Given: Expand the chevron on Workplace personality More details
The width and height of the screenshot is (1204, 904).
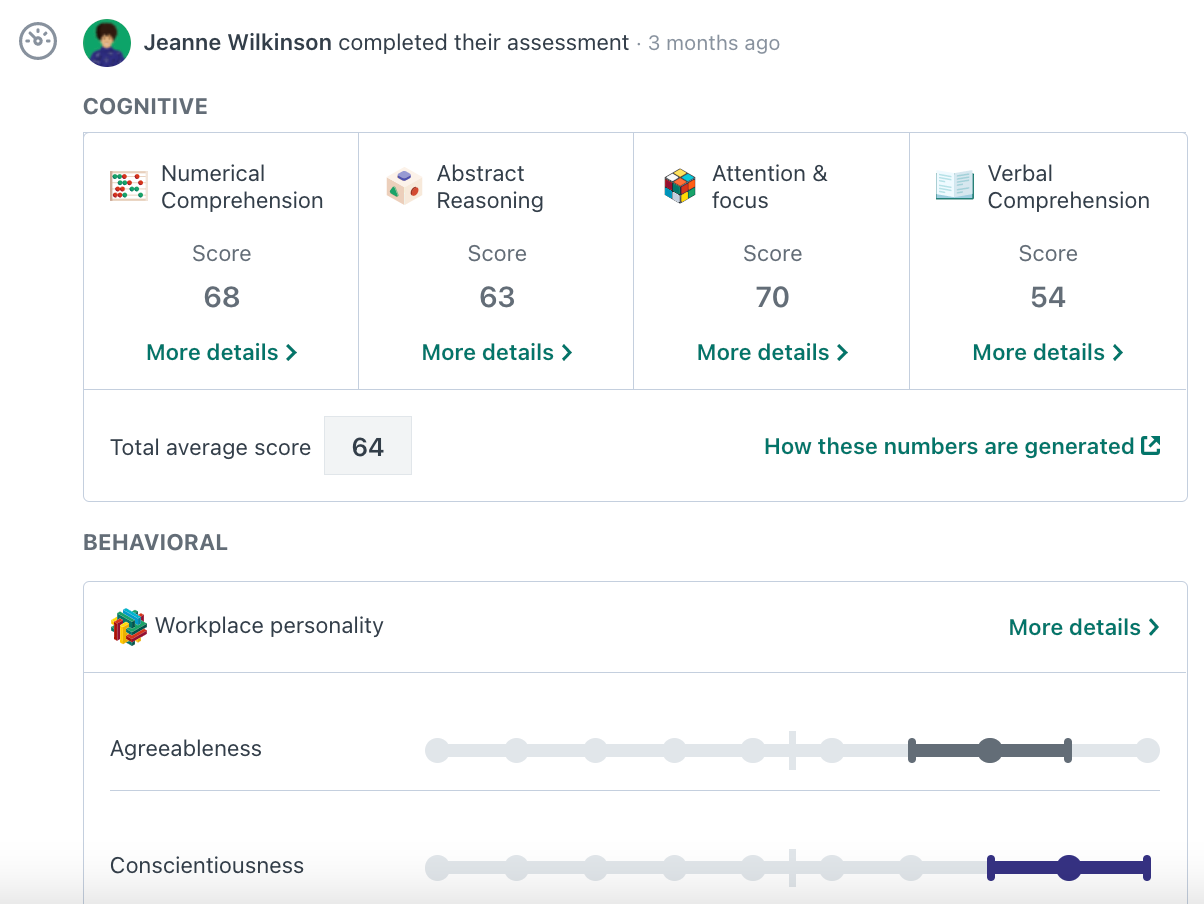Looking at the screenshot, I should 1154,627.
